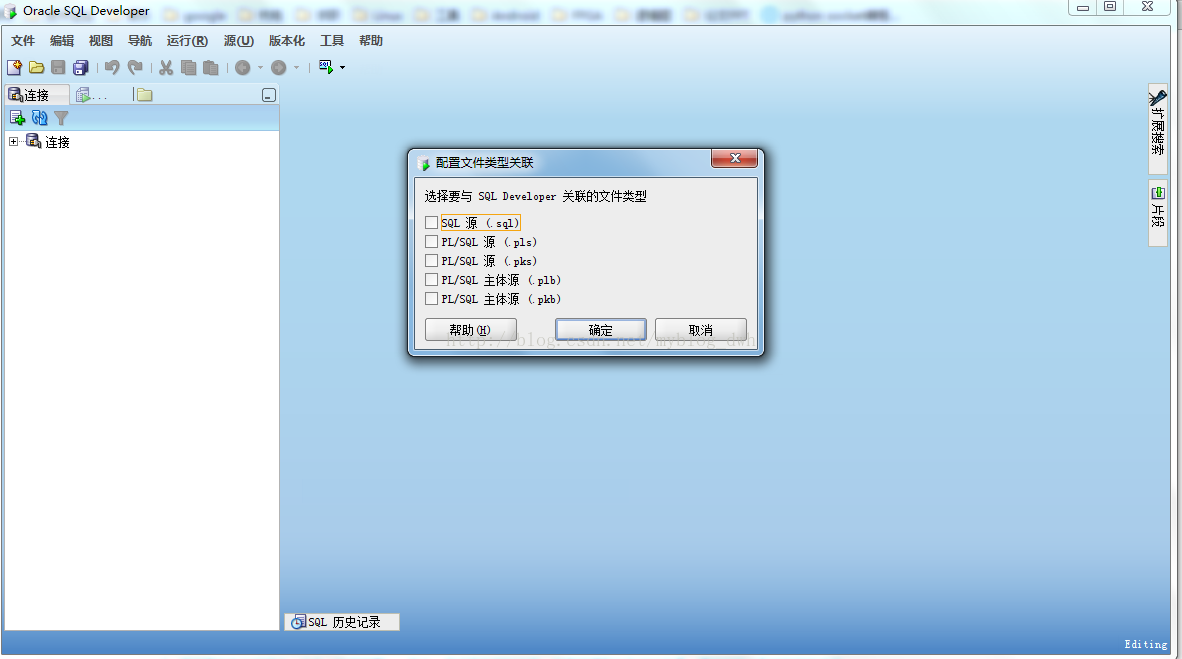Switch to the folder files tab
The image size is (1182, 659).
coord(144,95)
